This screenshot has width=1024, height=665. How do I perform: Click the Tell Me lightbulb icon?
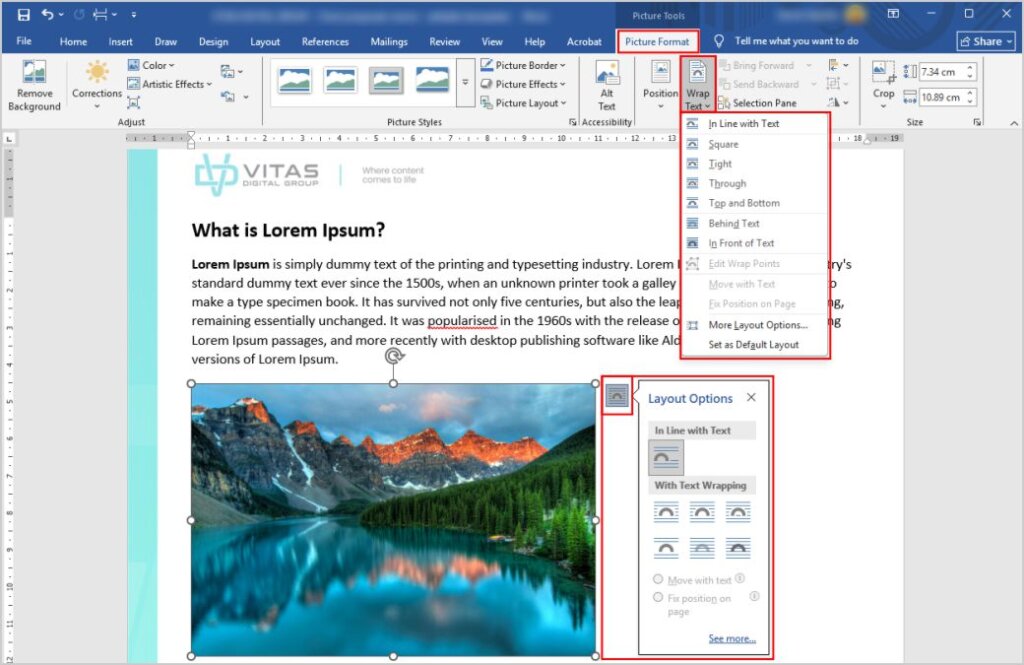tap(718, 41)
